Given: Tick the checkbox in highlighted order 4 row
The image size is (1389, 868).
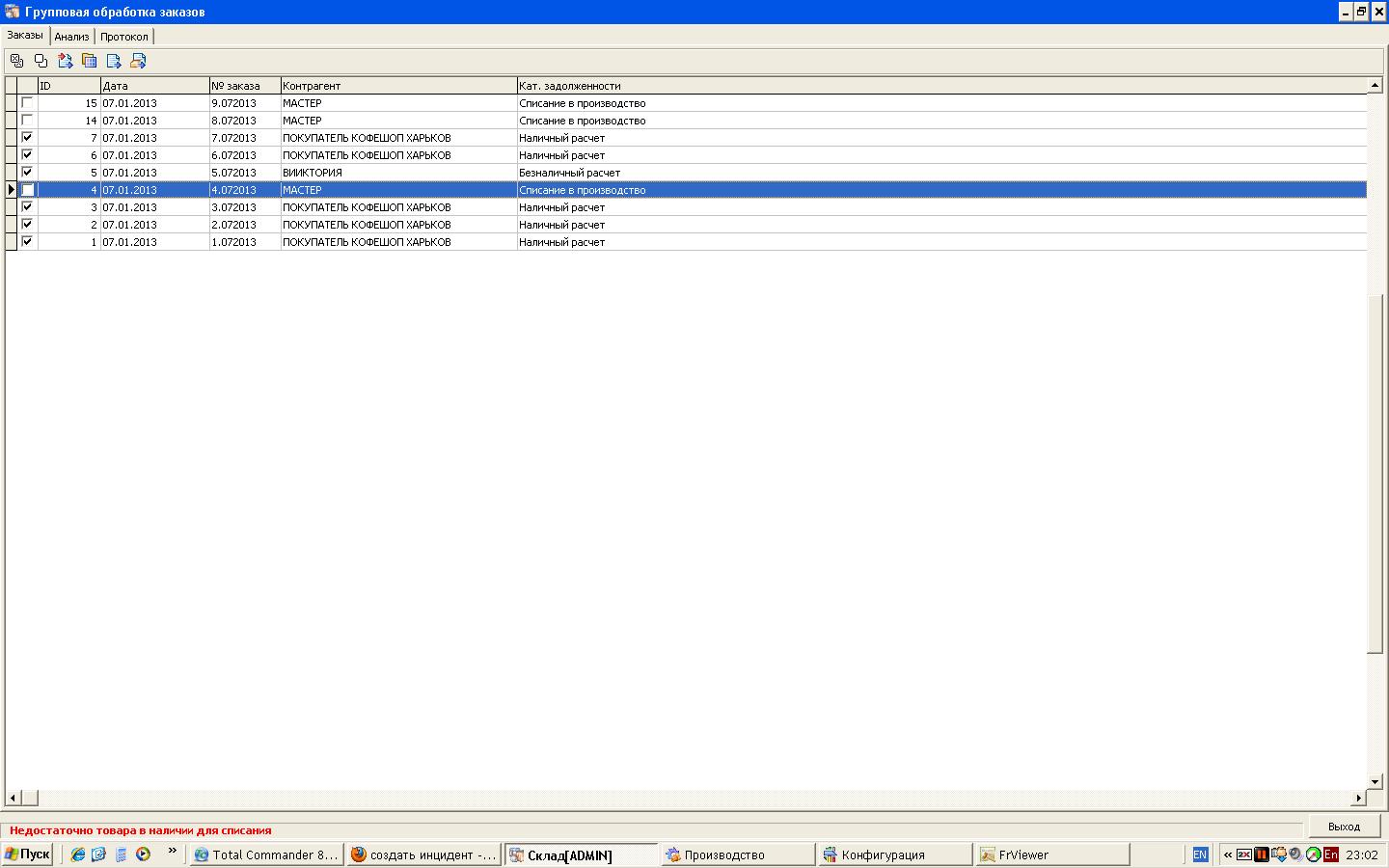Looking at the screenshot, I should pyautogui.click(x=27, y=190).
